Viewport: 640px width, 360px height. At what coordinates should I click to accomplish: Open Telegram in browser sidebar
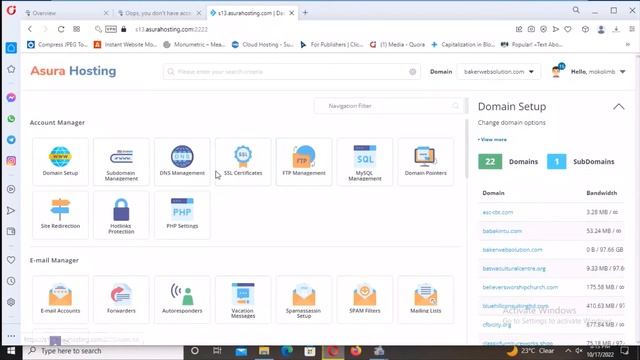point(11,140)
